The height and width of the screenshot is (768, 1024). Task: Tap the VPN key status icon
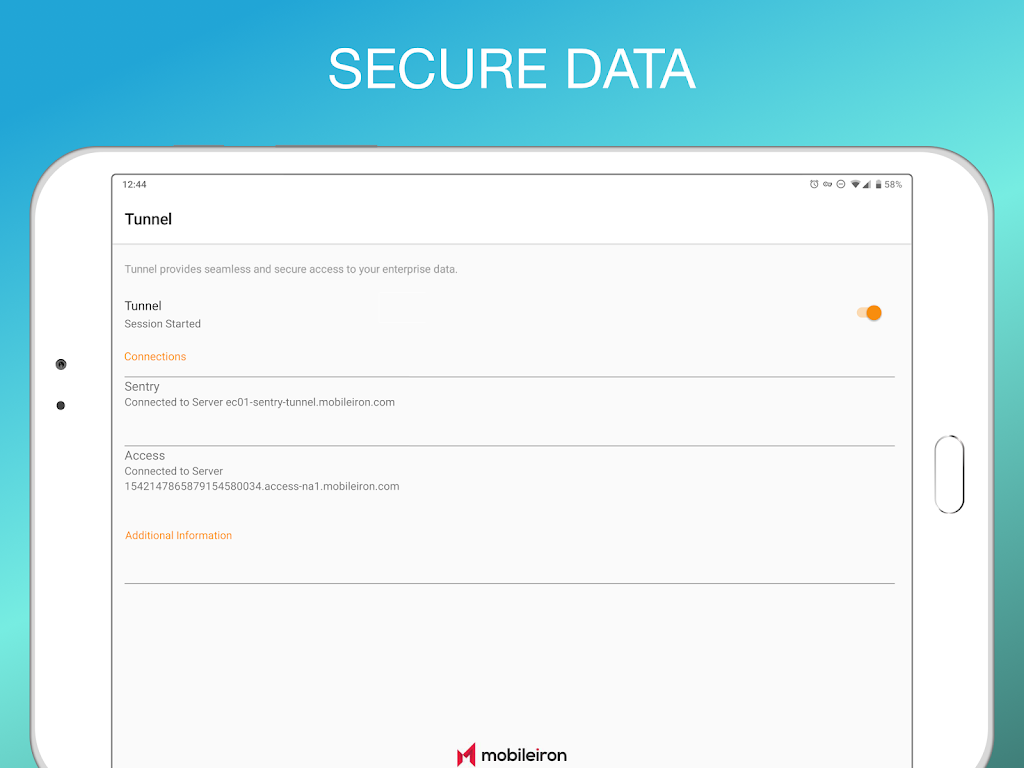[x=827, y=184]
